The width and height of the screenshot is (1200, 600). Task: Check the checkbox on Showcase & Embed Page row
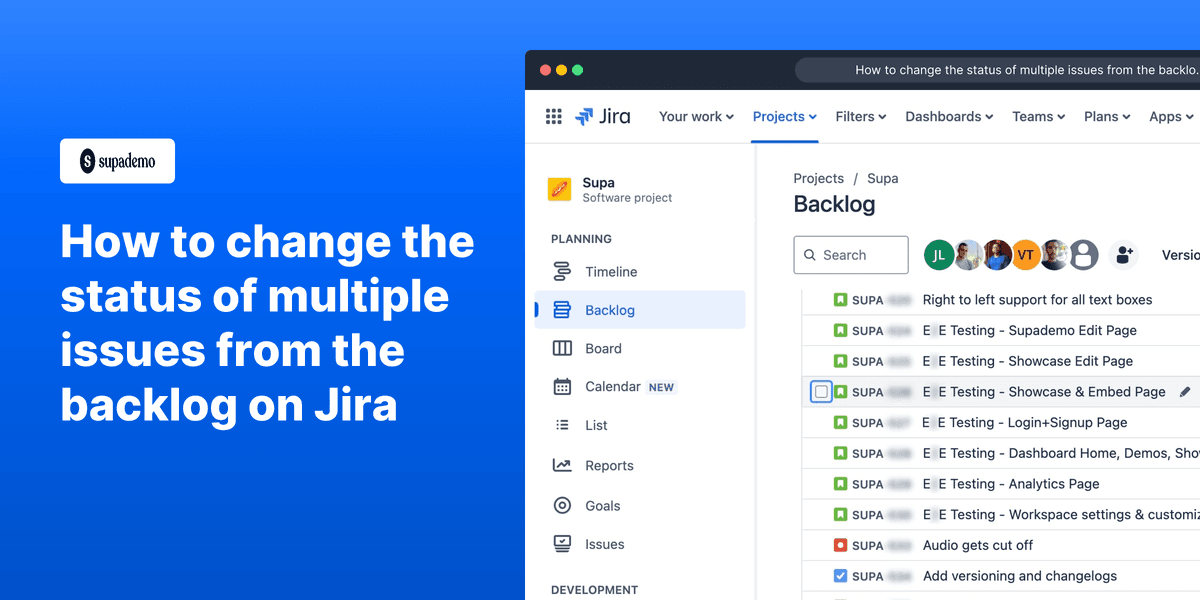click(x=820, y=391)
